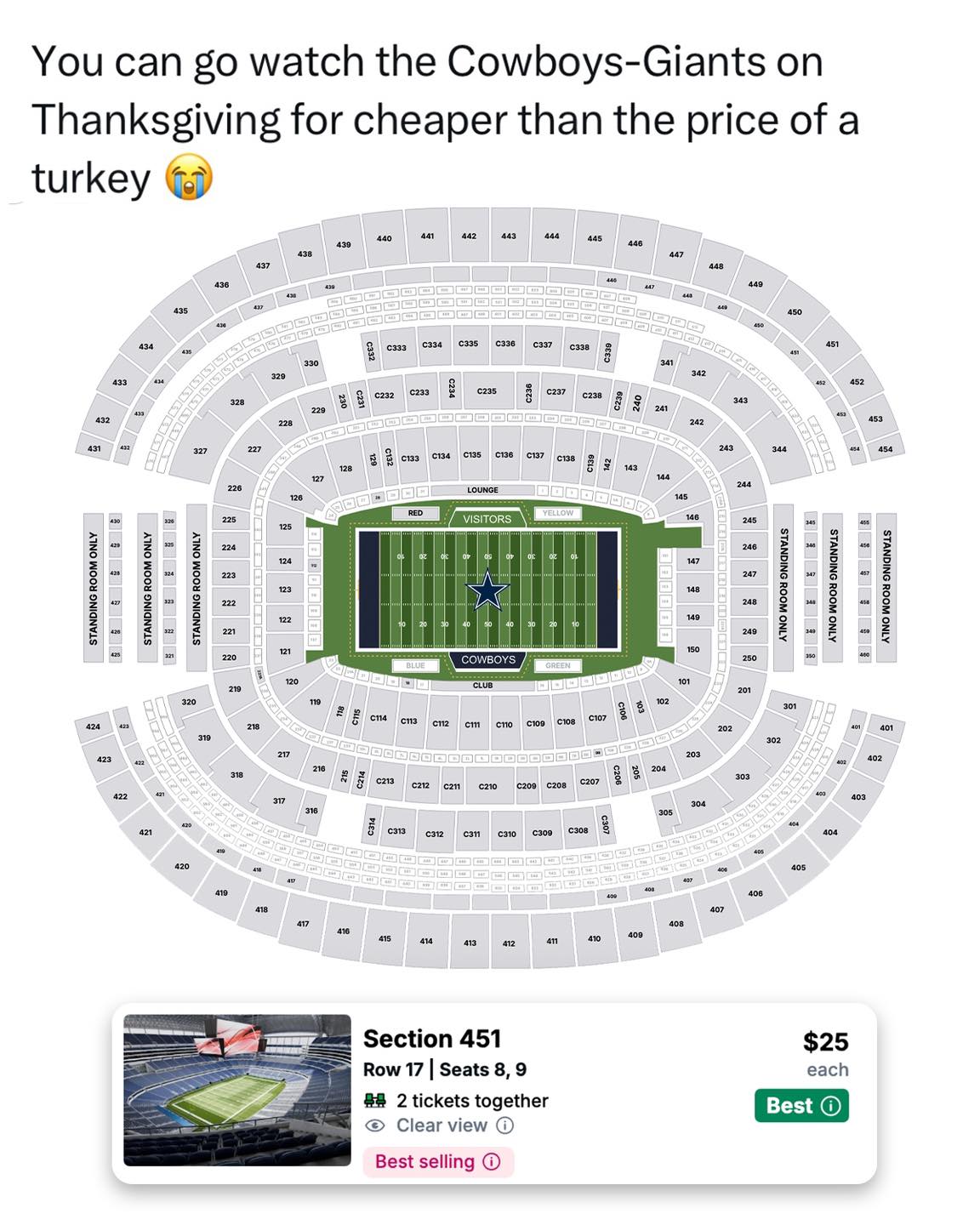This screenshot has width=980, height=1225.
Task: Click the seats icon for 2 tickets together
Action: click(374, 1100)
